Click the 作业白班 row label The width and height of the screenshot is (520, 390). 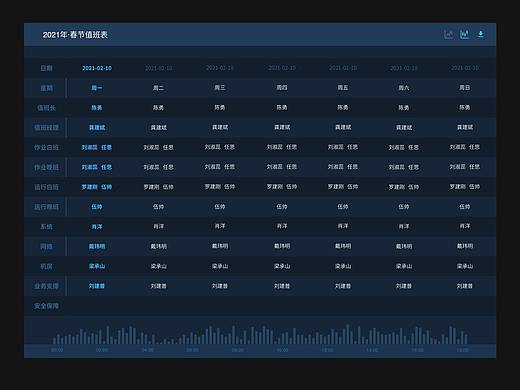coord(46,147)
